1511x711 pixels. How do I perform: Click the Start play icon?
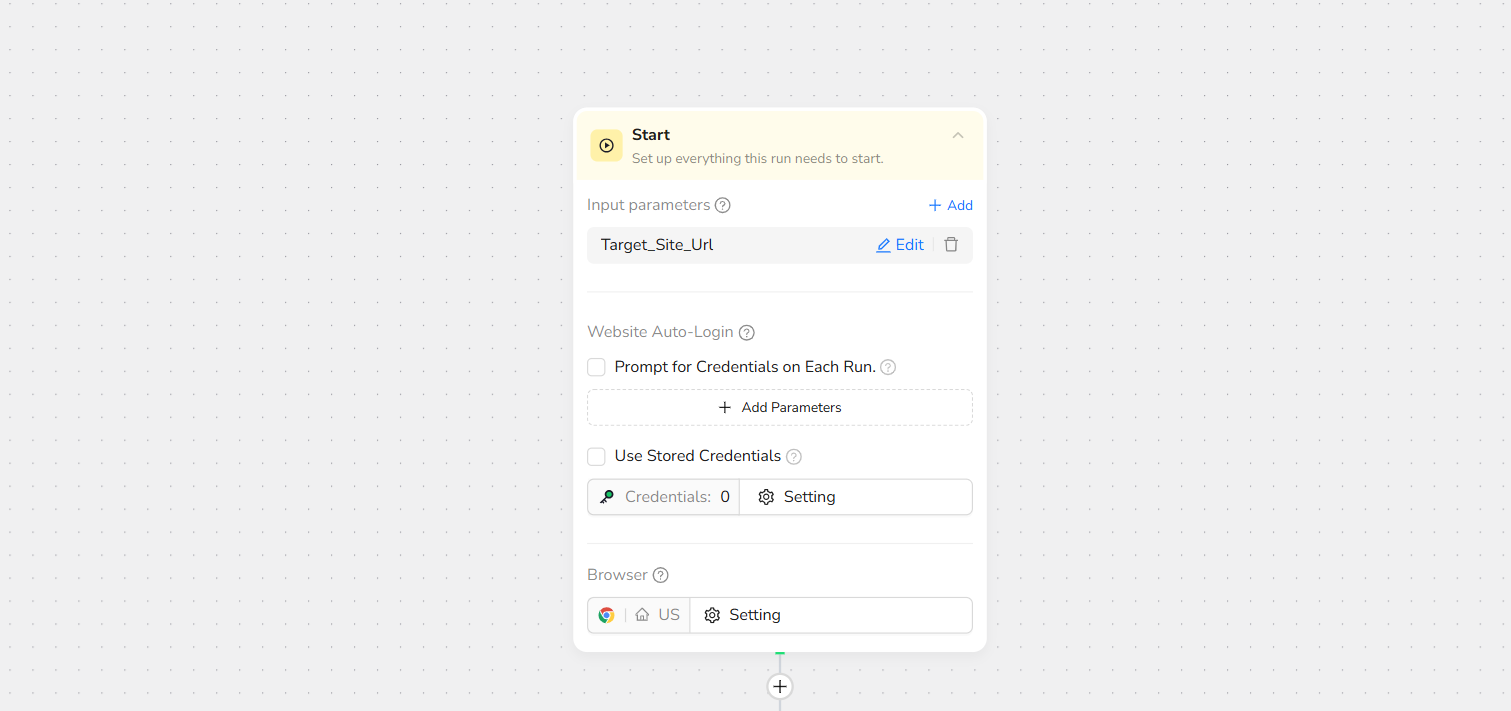coord(606,145)
